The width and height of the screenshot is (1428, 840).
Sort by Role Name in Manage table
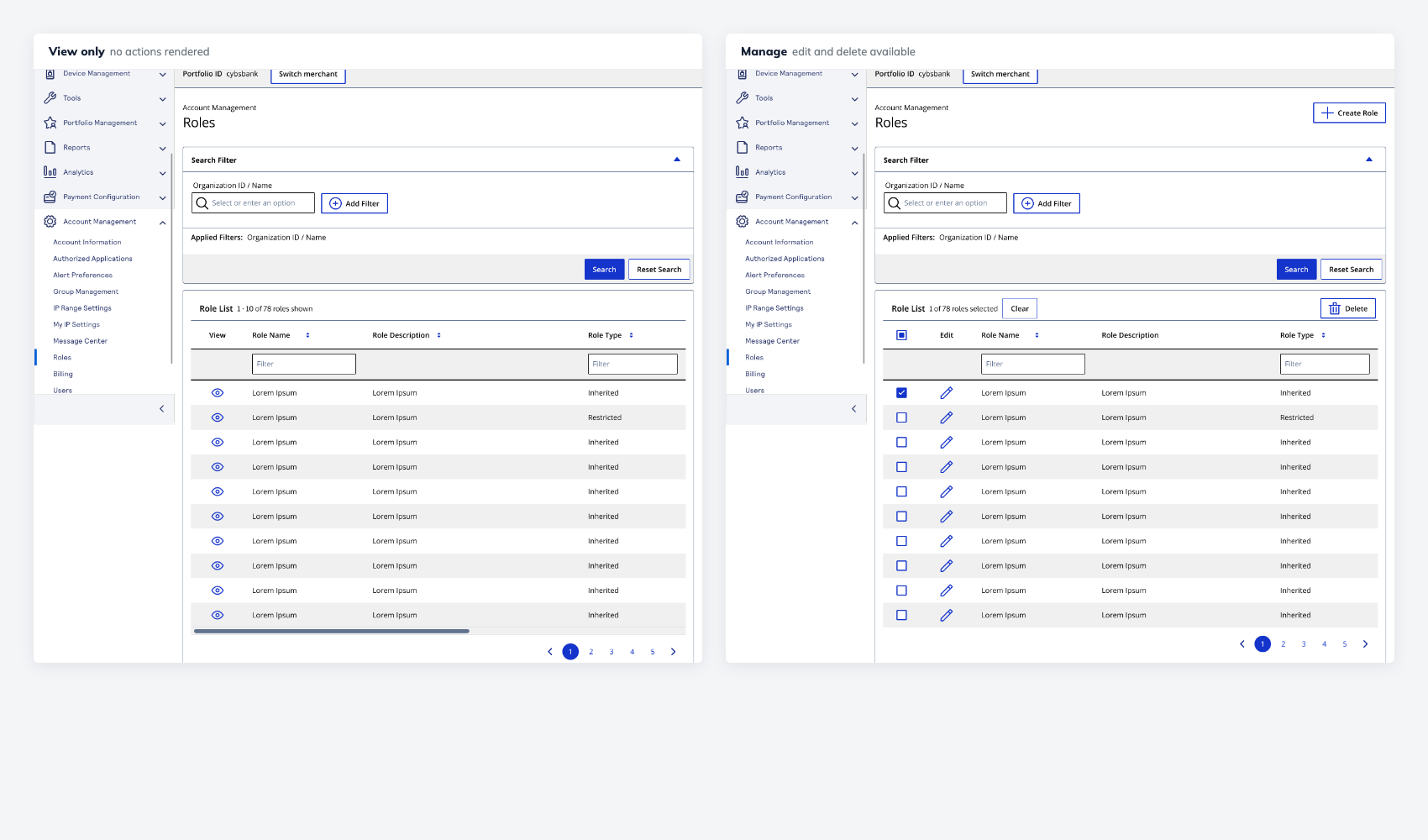point(1037,335)
